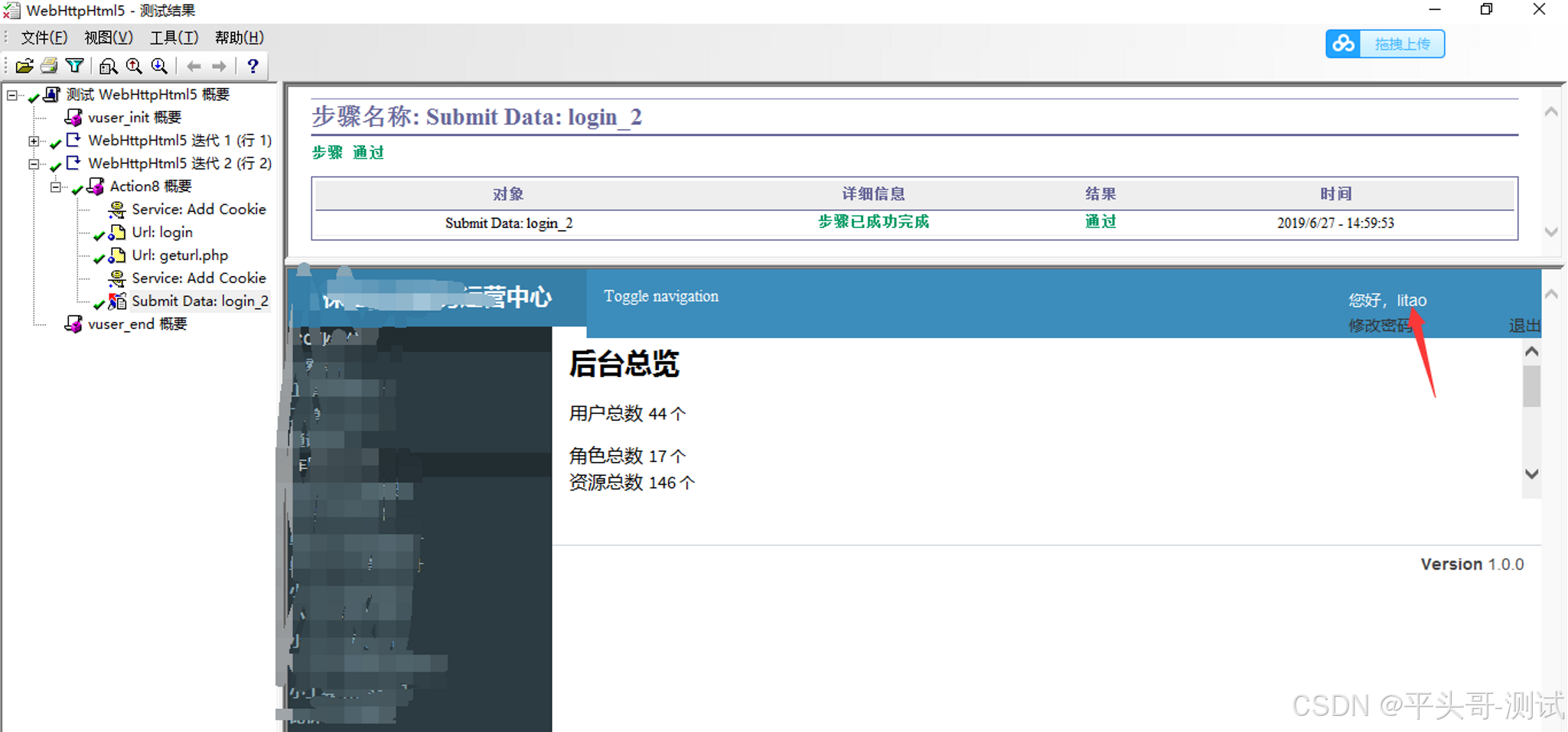Click the iteration 1 node icon
Image resolution: width=1568 pixels, height=732 pixels.
click(x=73, y=140)
